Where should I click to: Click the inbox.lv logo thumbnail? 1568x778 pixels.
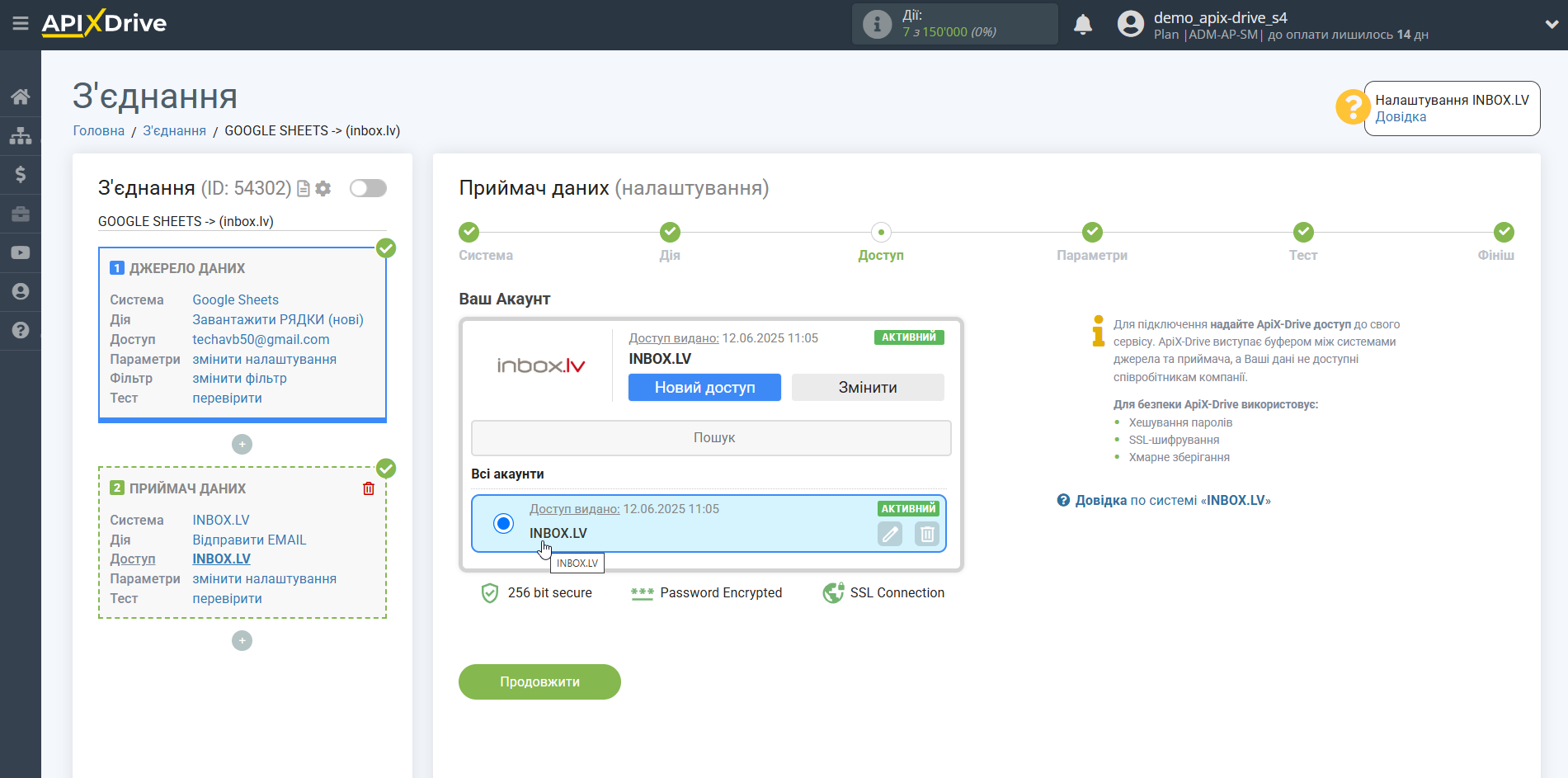pyautogui.click(x=541, y=365)
